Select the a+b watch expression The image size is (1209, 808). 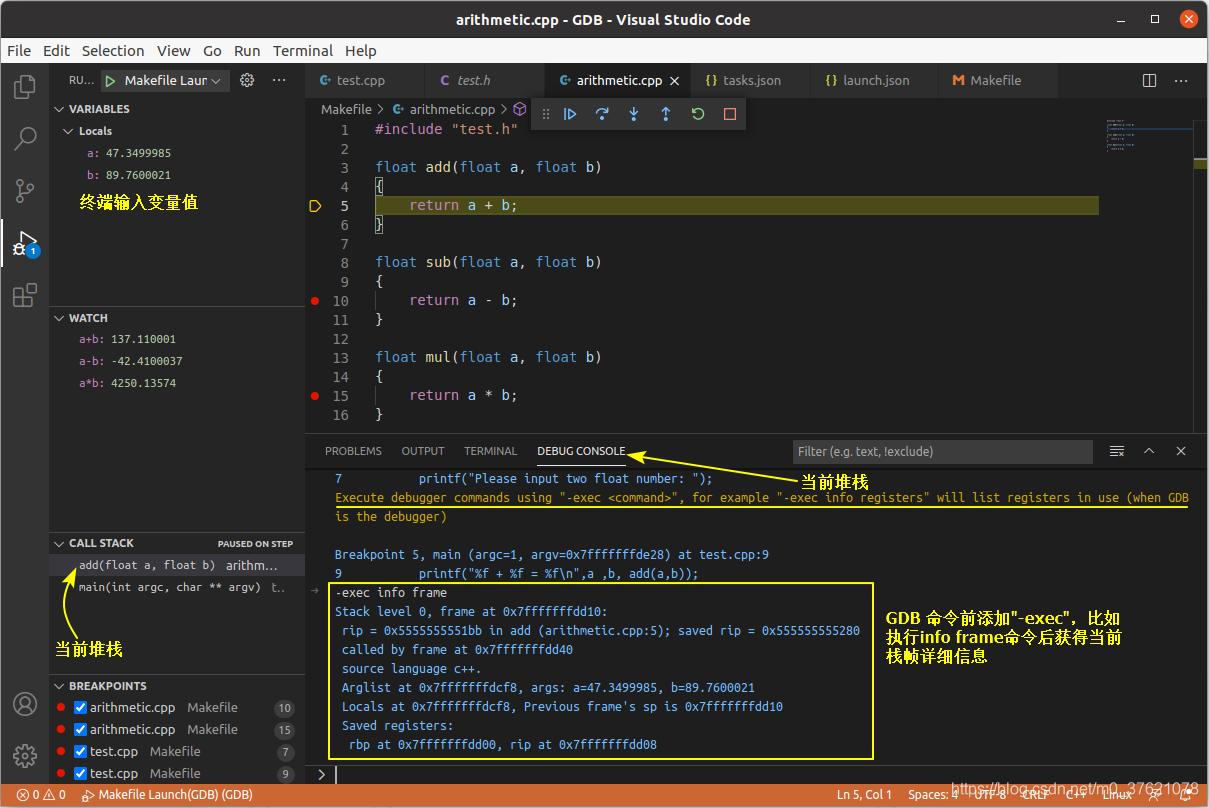177,339
